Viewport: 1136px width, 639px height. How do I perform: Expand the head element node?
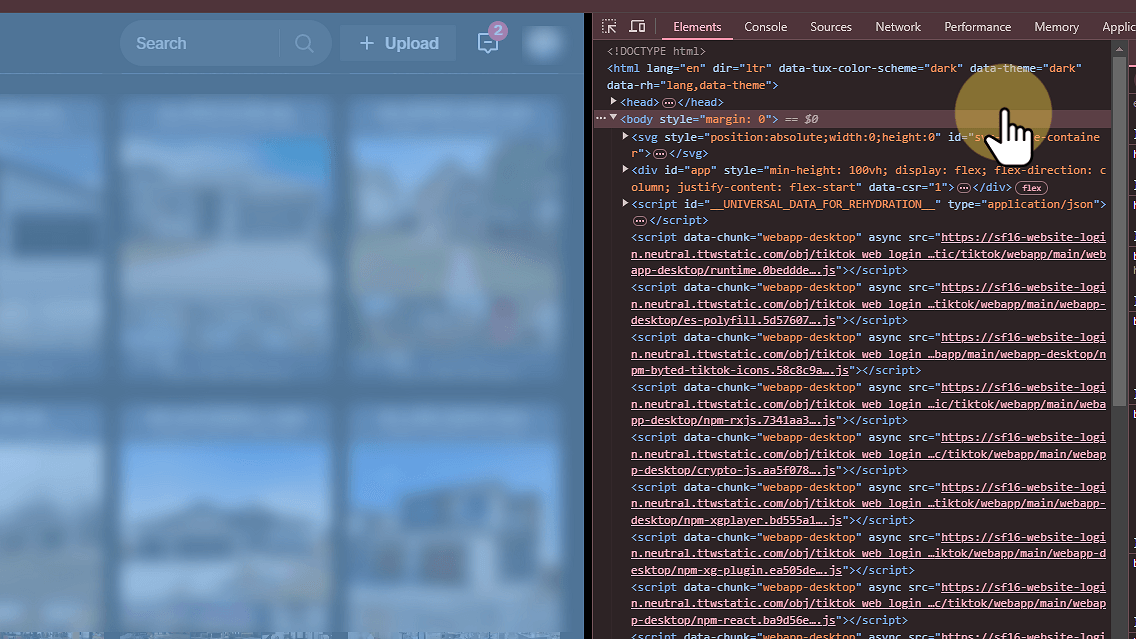point(614,101)
